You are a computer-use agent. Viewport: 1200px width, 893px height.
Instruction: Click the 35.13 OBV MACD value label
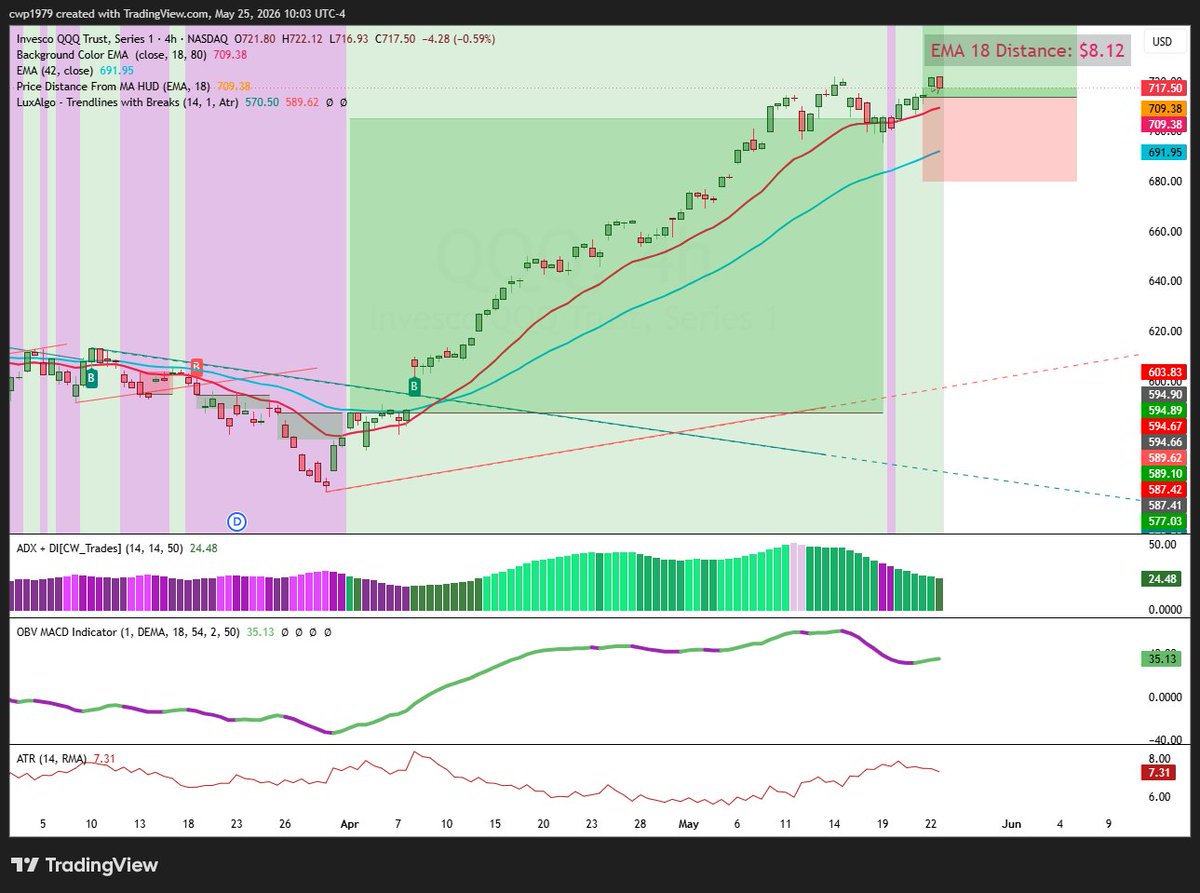click(x=1160, y=658)
